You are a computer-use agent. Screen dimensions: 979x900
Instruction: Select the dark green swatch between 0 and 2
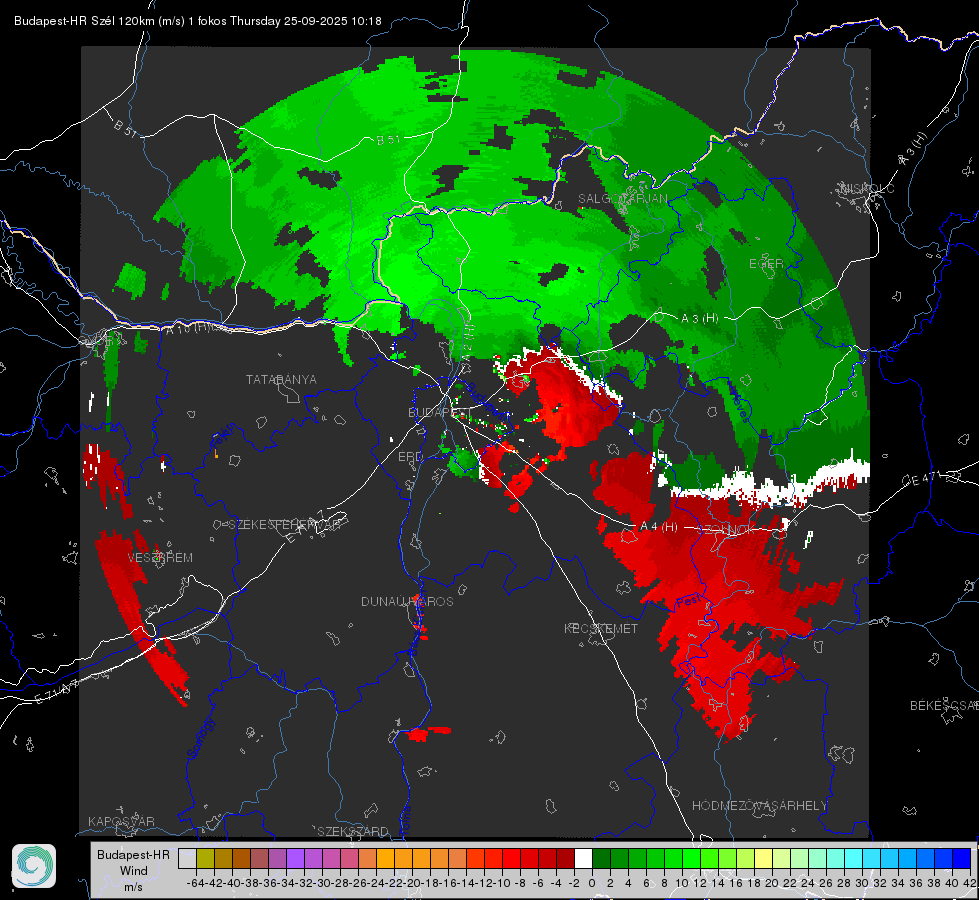coord(601,858)
